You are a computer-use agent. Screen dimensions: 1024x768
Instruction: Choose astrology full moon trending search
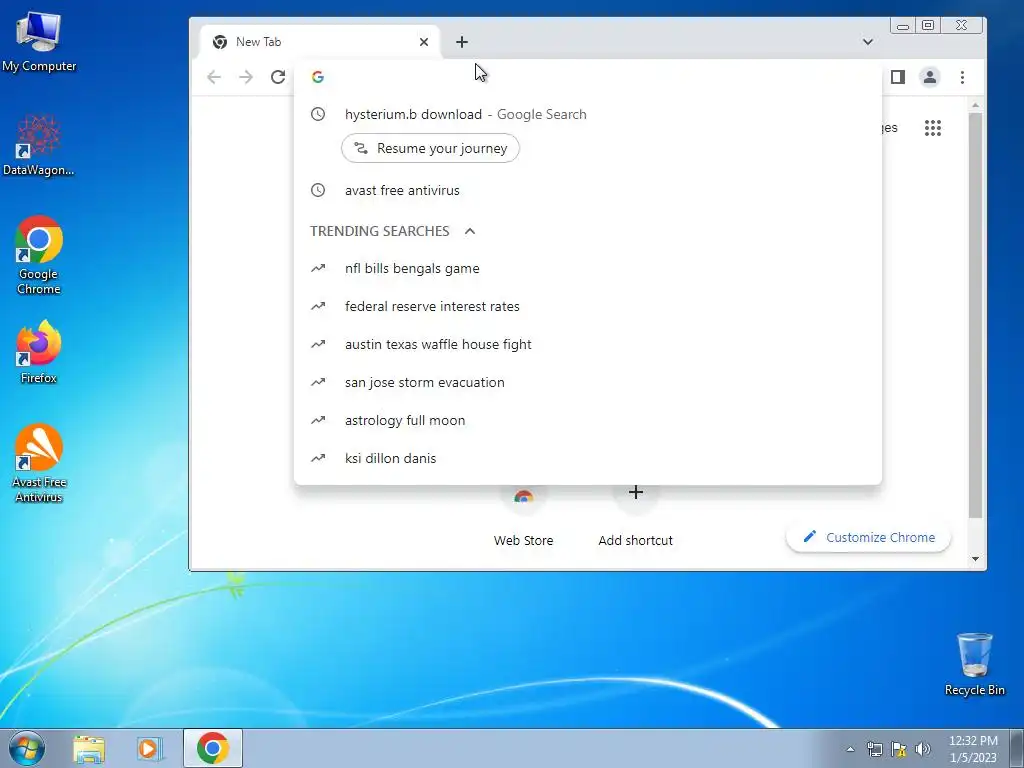tap(588, 421)
